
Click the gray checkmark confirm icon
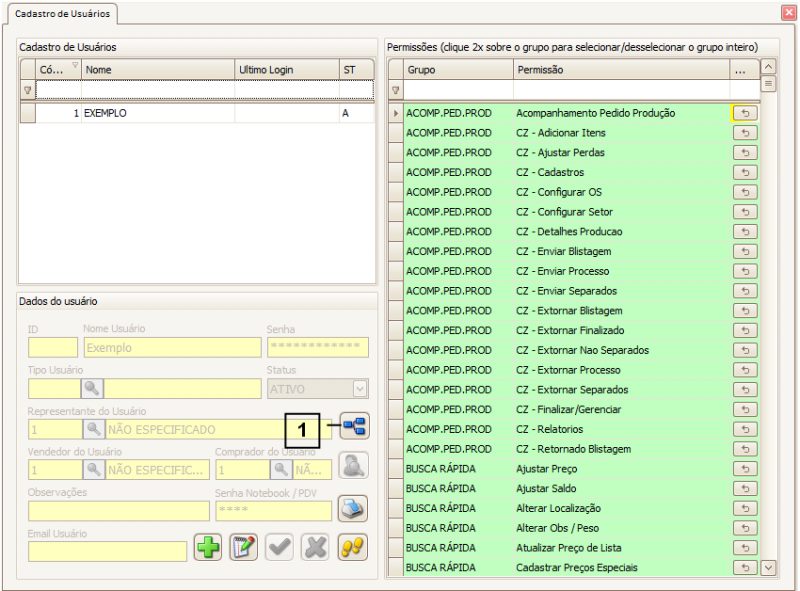point(279,548)
